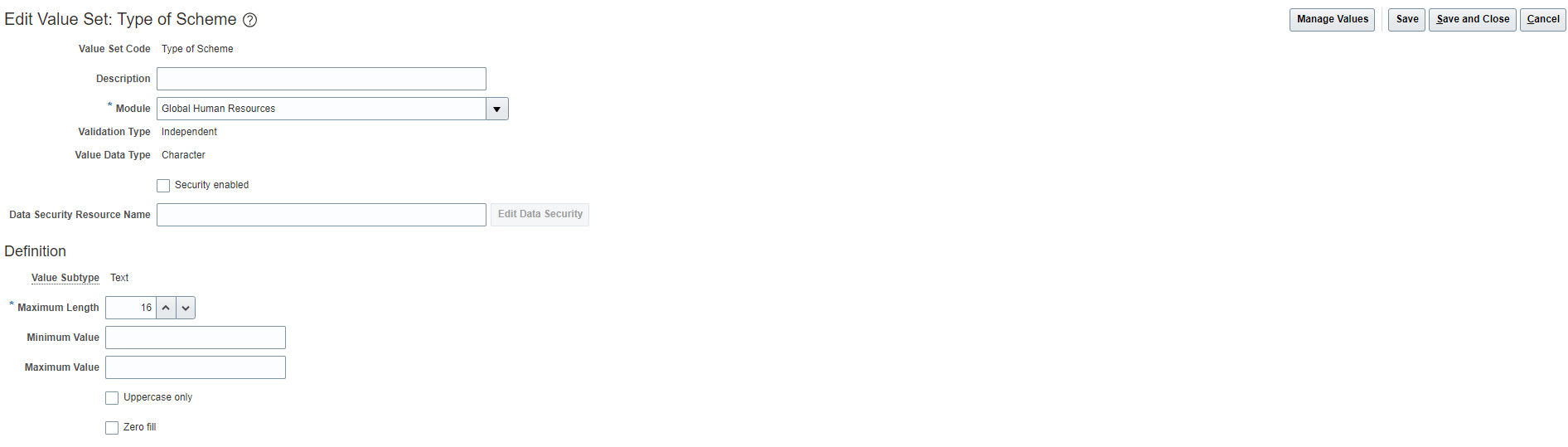The height and width of the screenshot is (447, 1568).
Task: Save the value set with the Save button
Action: pyautogui.click(x=1406, y=20)
